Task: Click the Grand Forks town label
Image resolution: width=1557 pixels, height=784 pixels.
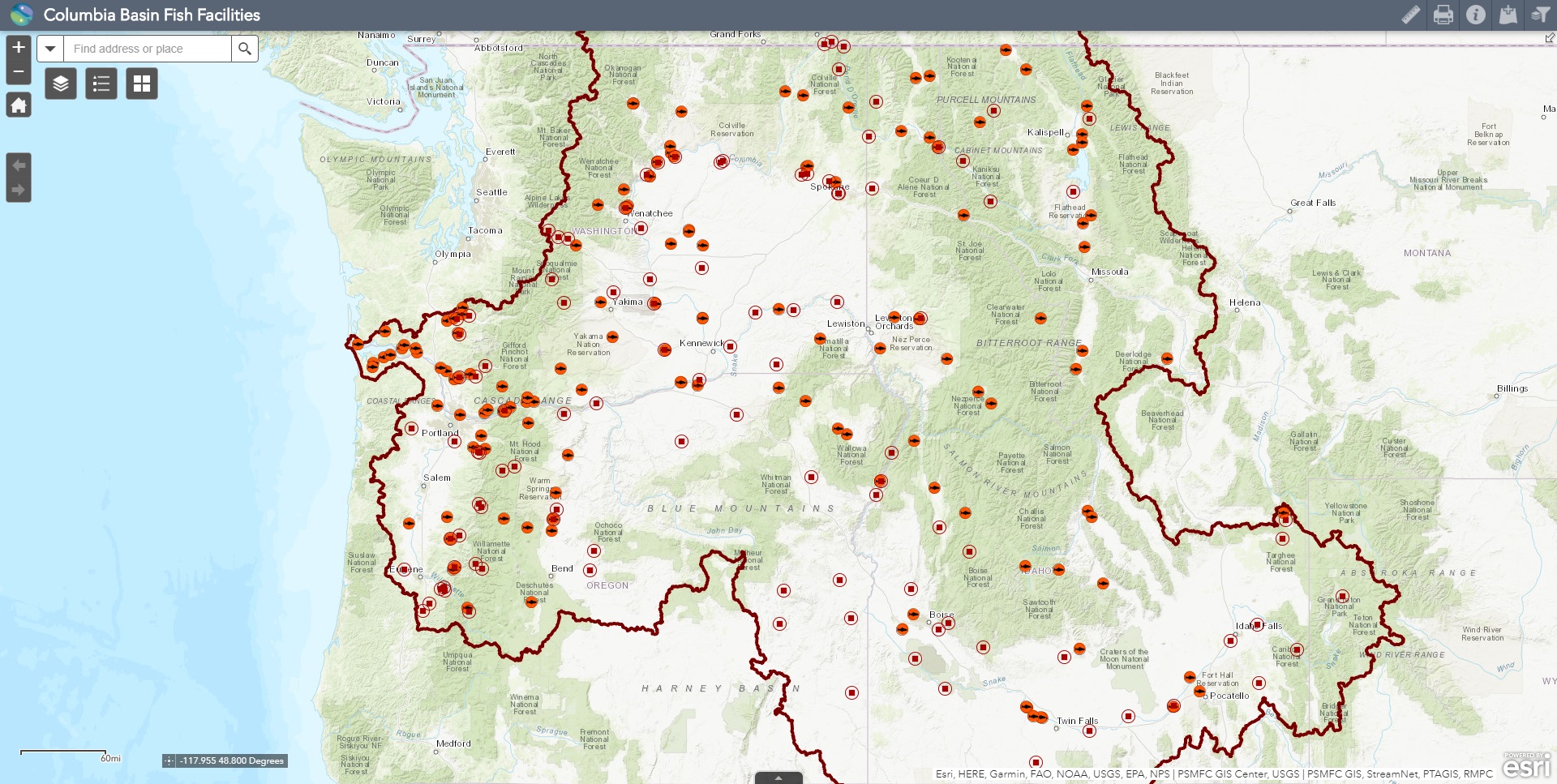Action: click(x=735, y=34)
